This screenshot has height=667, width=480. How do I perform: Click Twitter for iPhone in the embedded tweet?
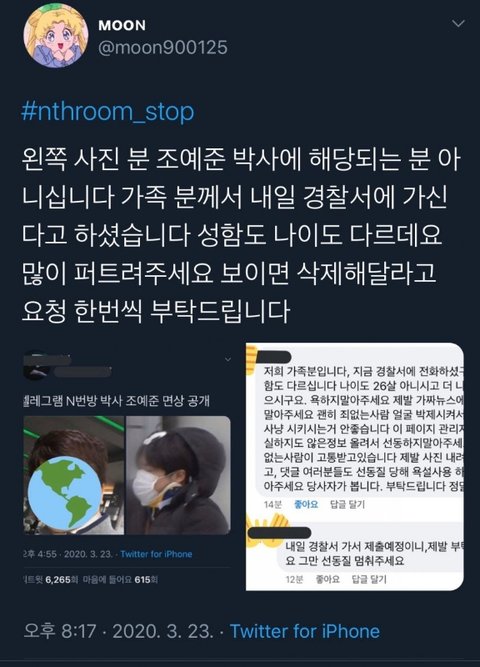click(156, 554)
